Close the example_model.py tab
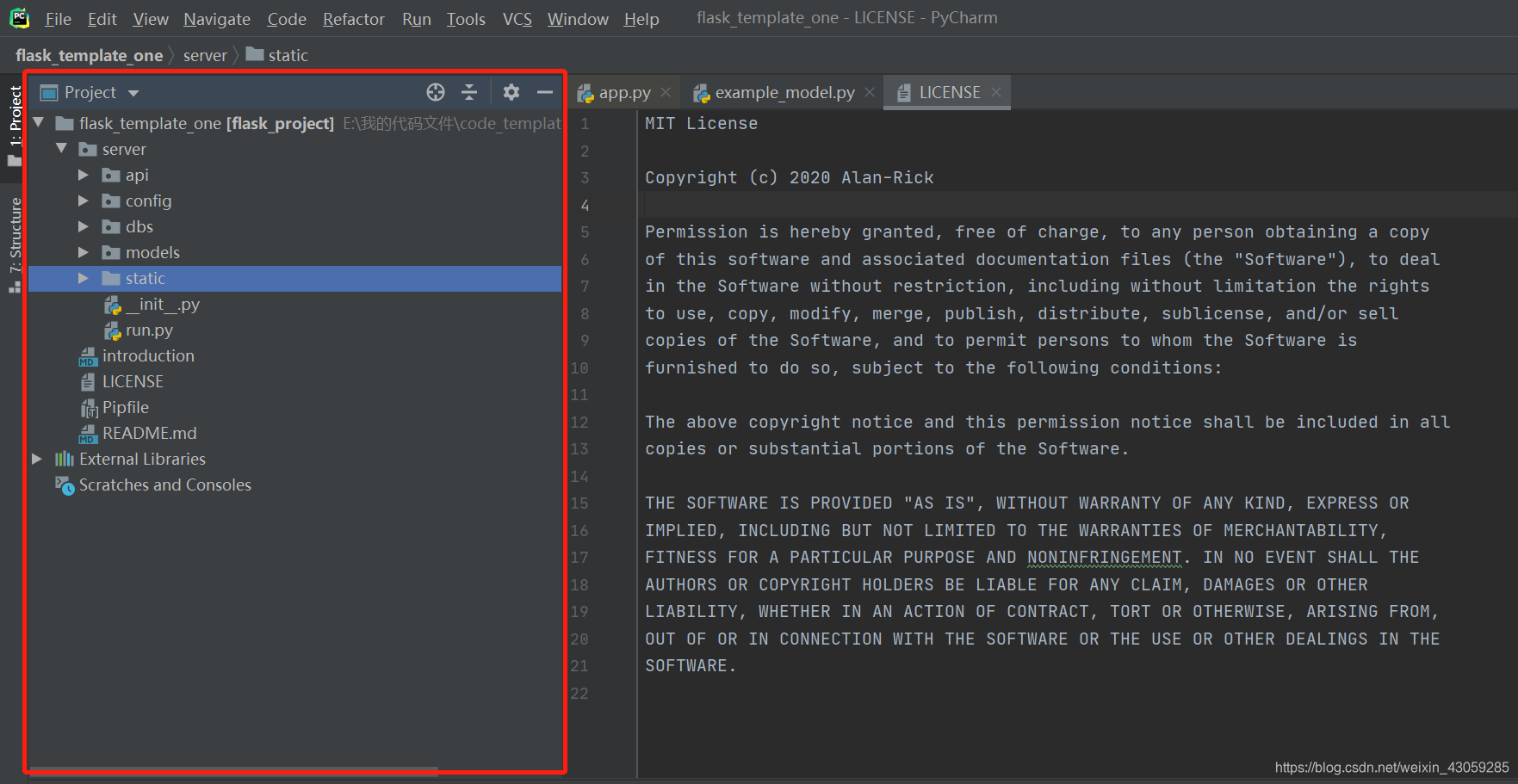The height and width of the screenshot is (784, 1518). (870, 92)
